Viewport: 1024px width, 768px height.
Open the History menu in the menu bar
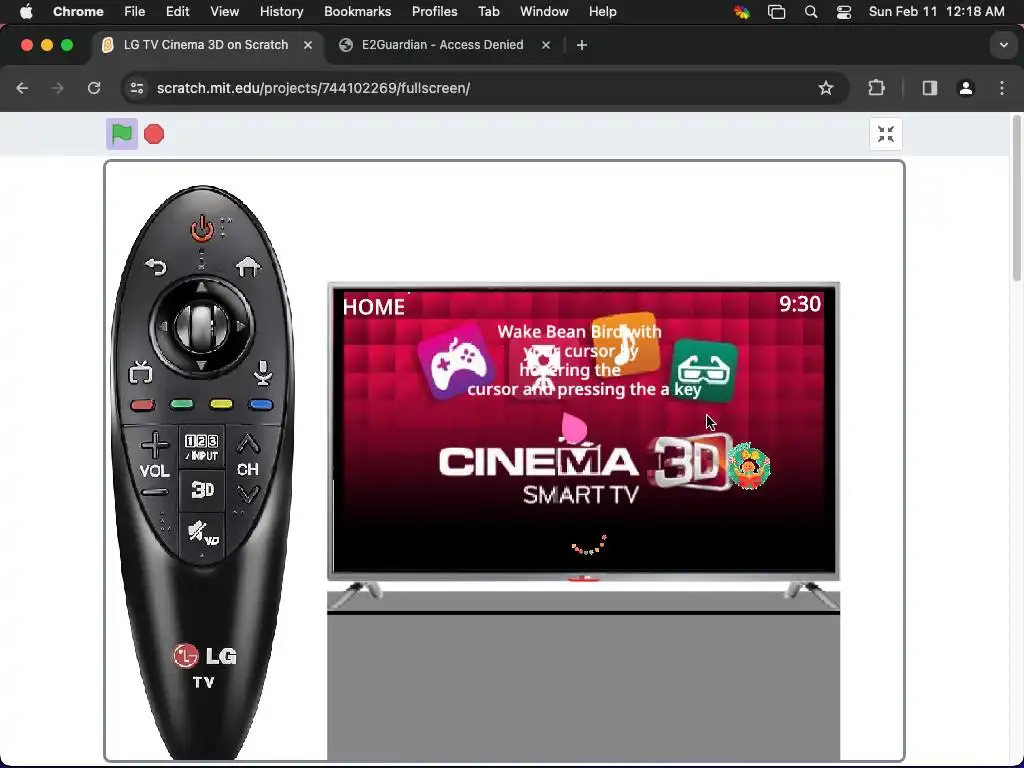point(281,12)
